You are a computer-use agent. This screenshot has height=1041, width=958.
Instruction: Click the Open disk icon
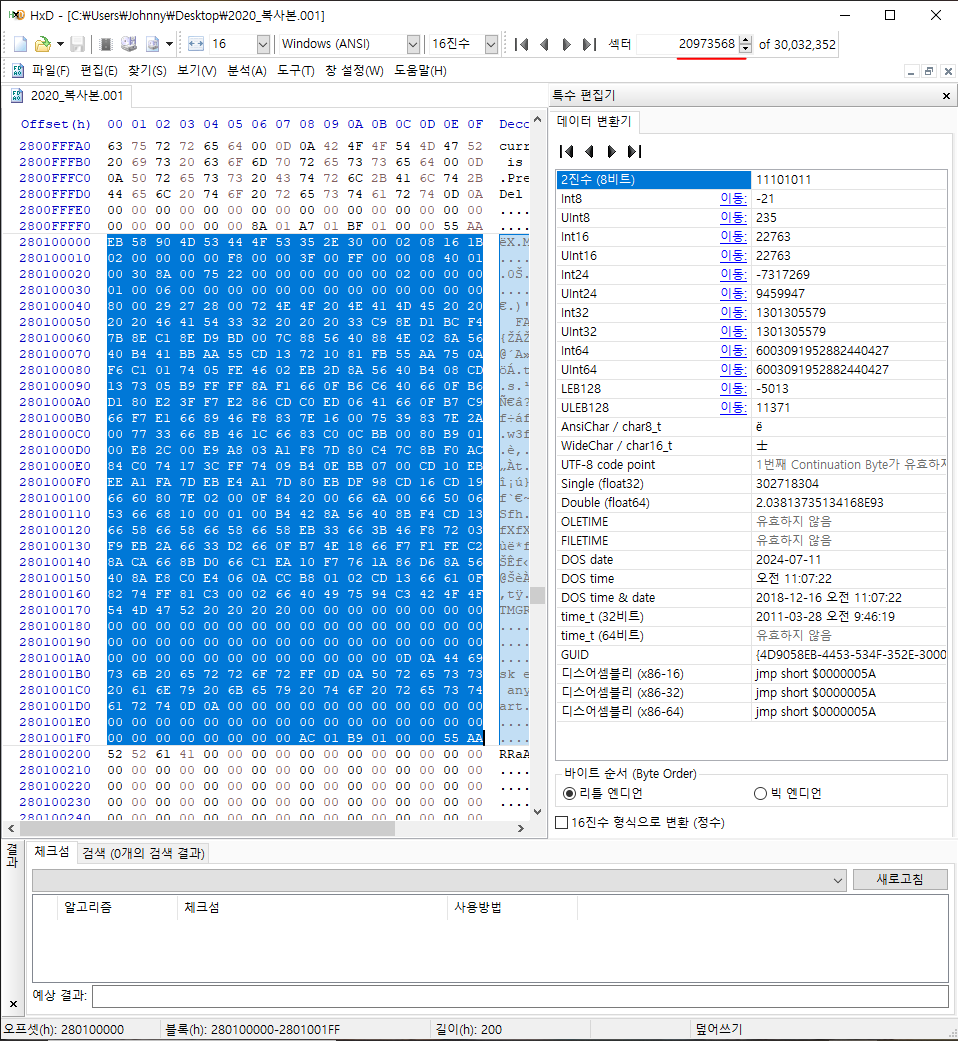(129, 44)
